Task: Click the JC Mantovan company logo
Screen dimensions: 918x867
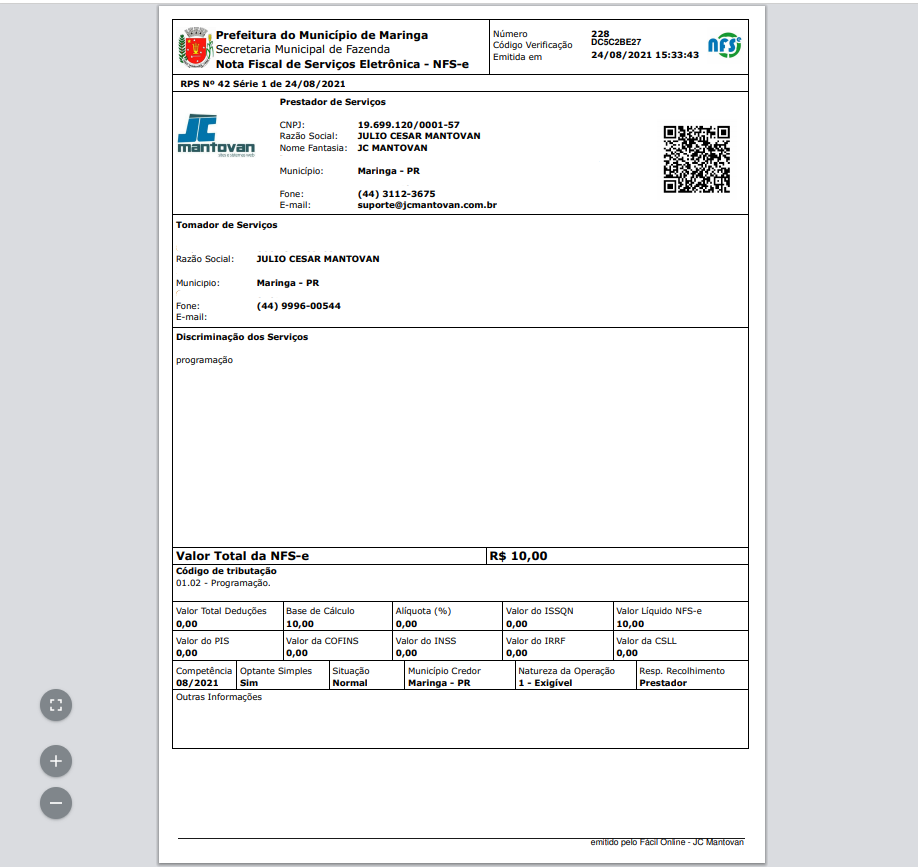Action: pyautogui.click(x=215, y=137)
